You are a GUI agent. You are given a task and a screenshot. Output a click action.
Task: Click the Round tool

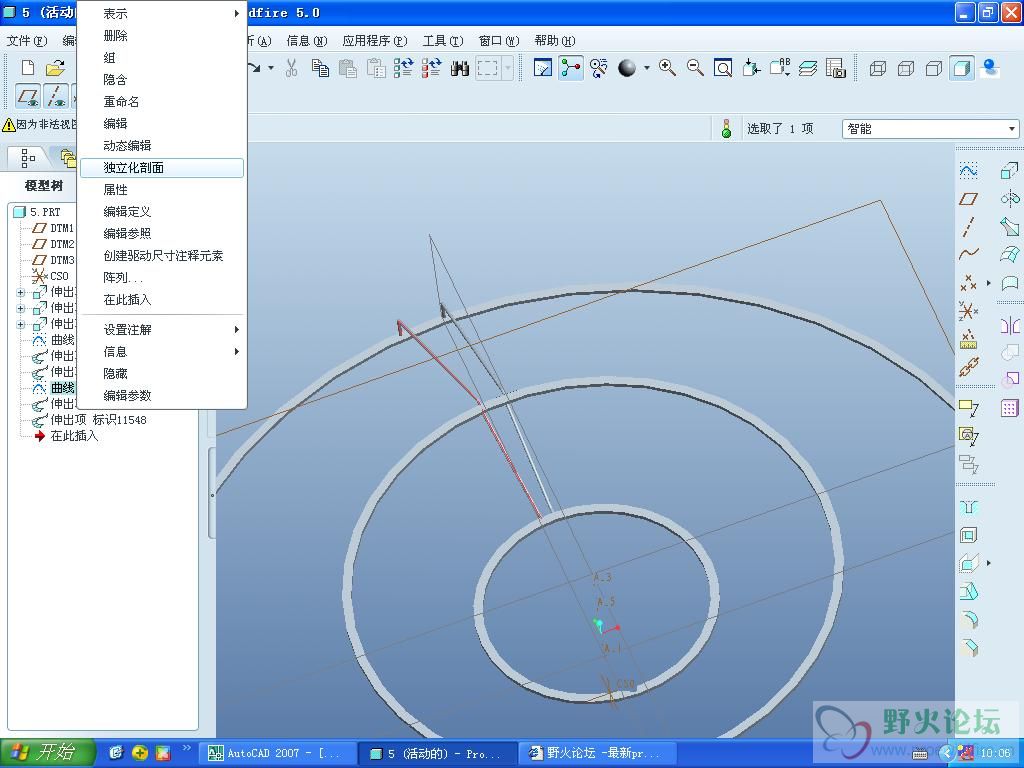(968, 619)
